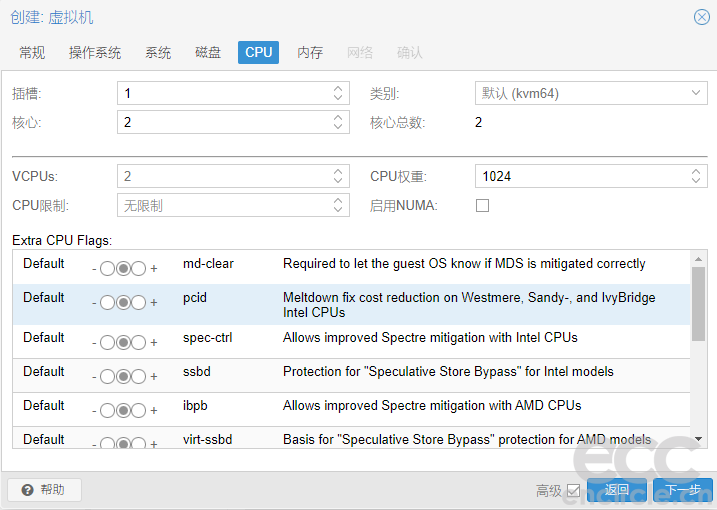Increase the 插槽 socket count spinner
The image size is (717, 510).
coord(338,89)
